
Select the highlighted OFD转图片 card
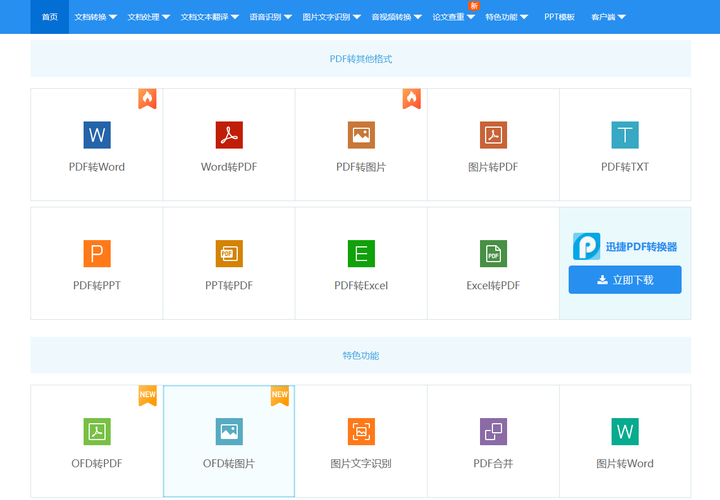(229, 441)
